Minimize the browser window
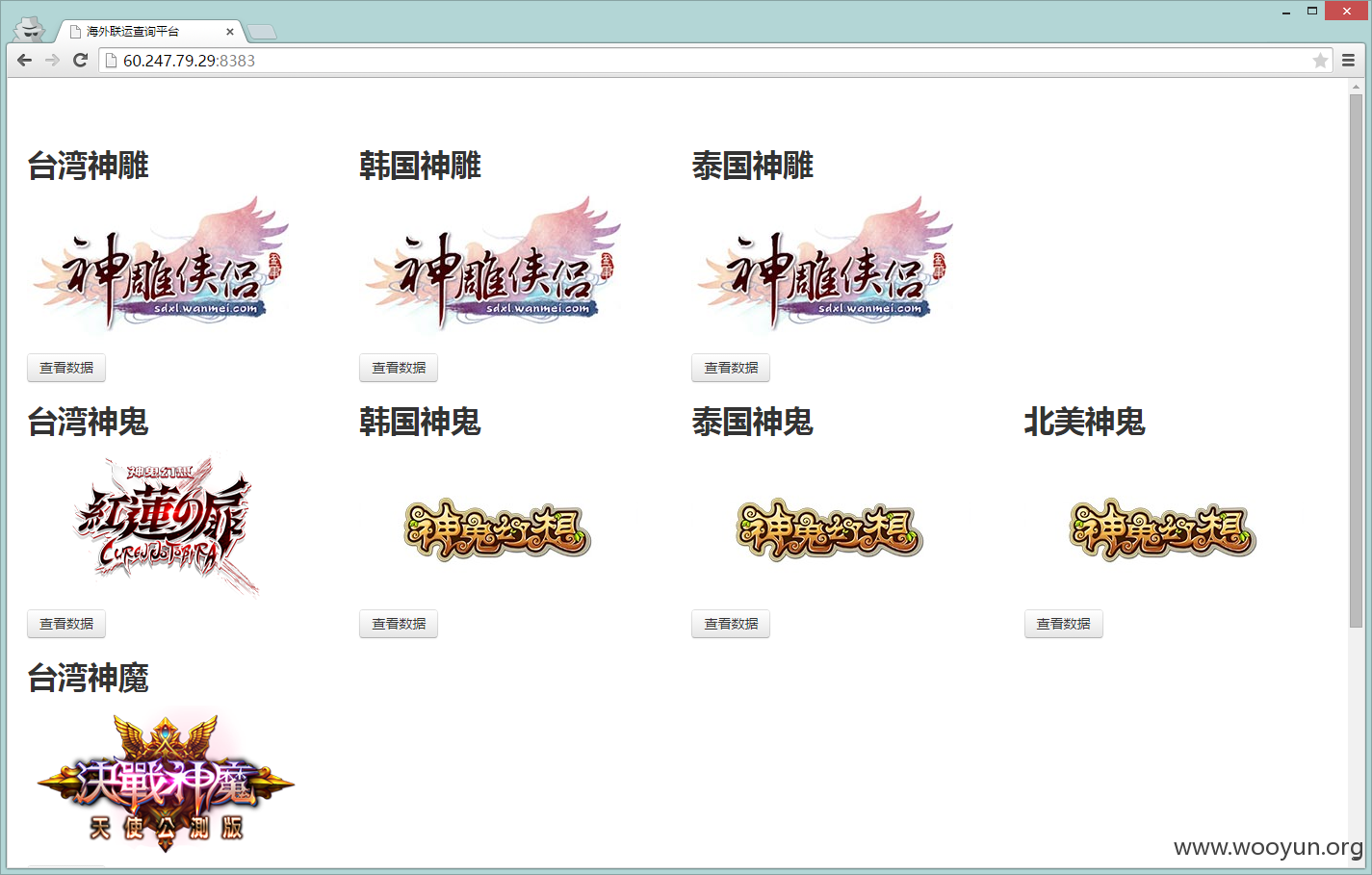The image size is (1372, 875). click(1286, 12)
